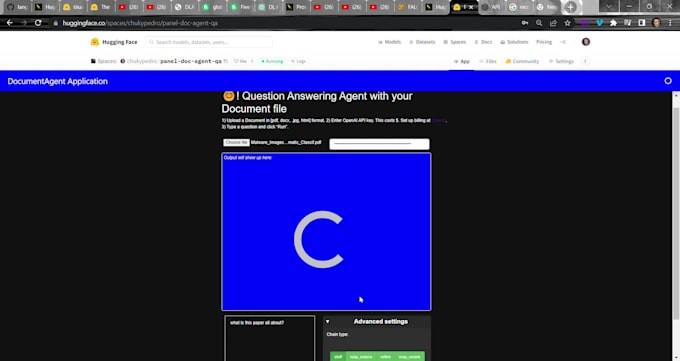Open the browser extensions puzzle icon

[x=613, y=23]
